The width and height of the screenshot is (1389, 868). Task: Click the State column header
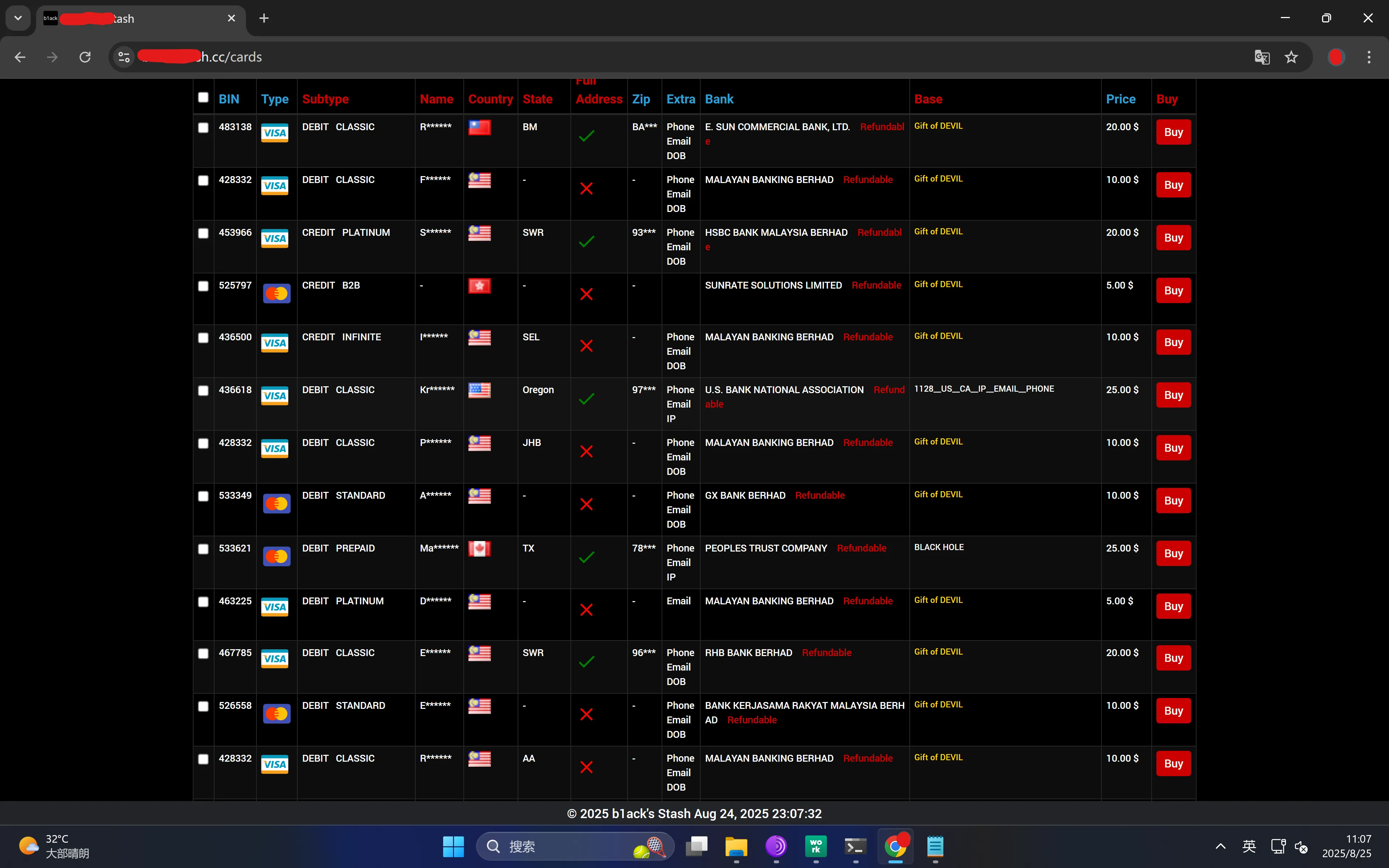point(537,99)
